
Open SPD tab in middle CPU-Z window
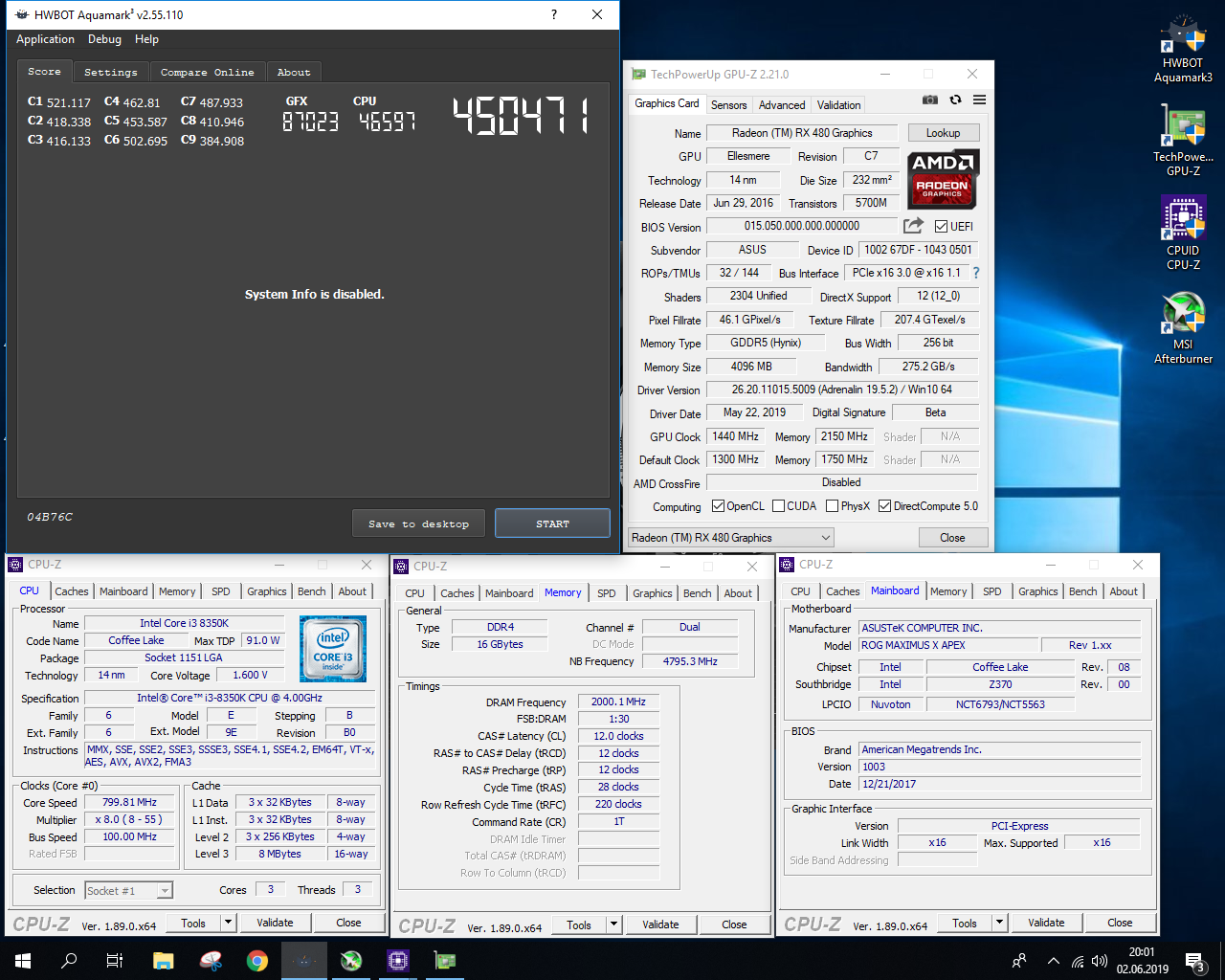[607, 593]
